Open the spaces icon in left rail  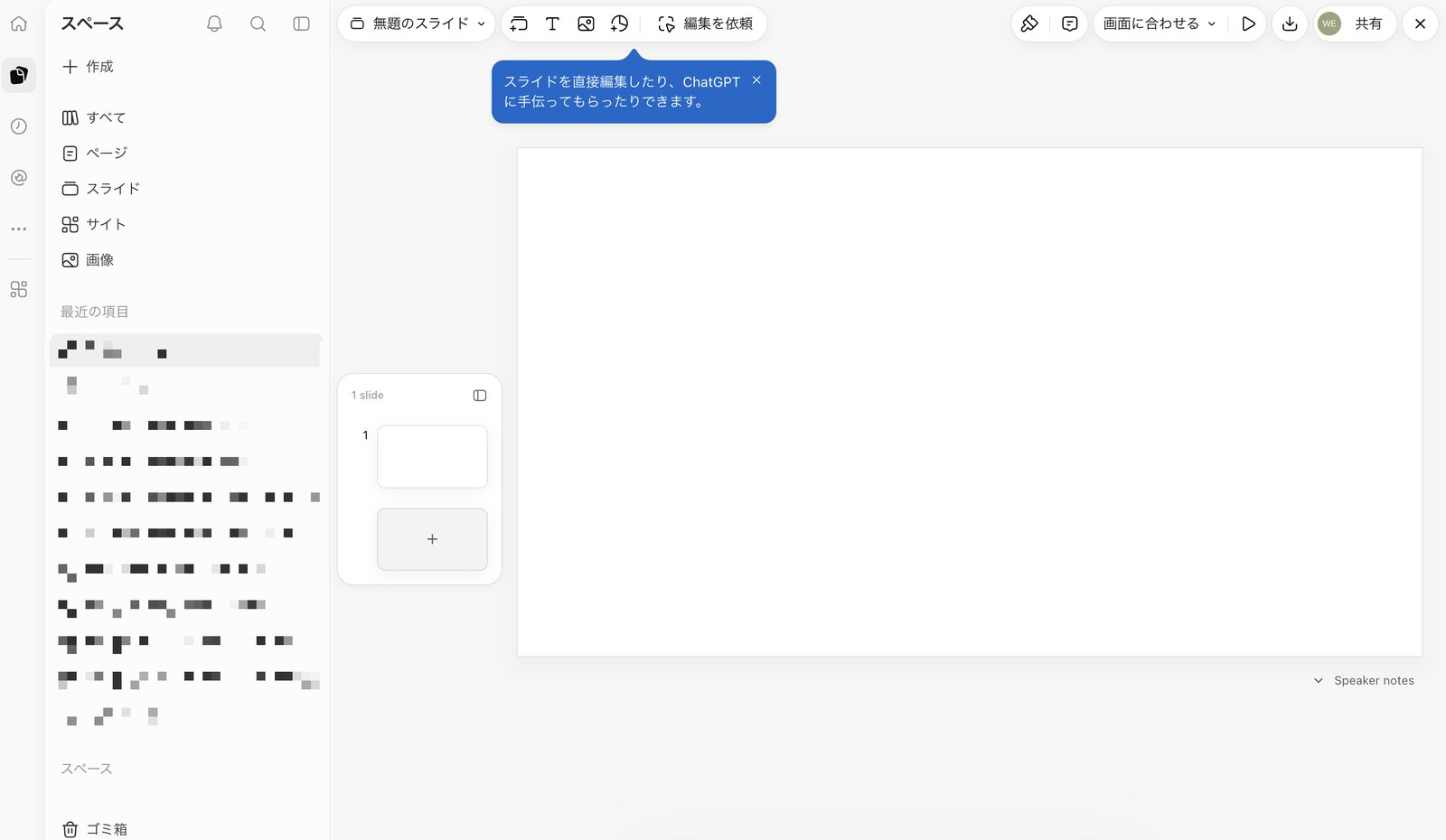click(19, 75)
